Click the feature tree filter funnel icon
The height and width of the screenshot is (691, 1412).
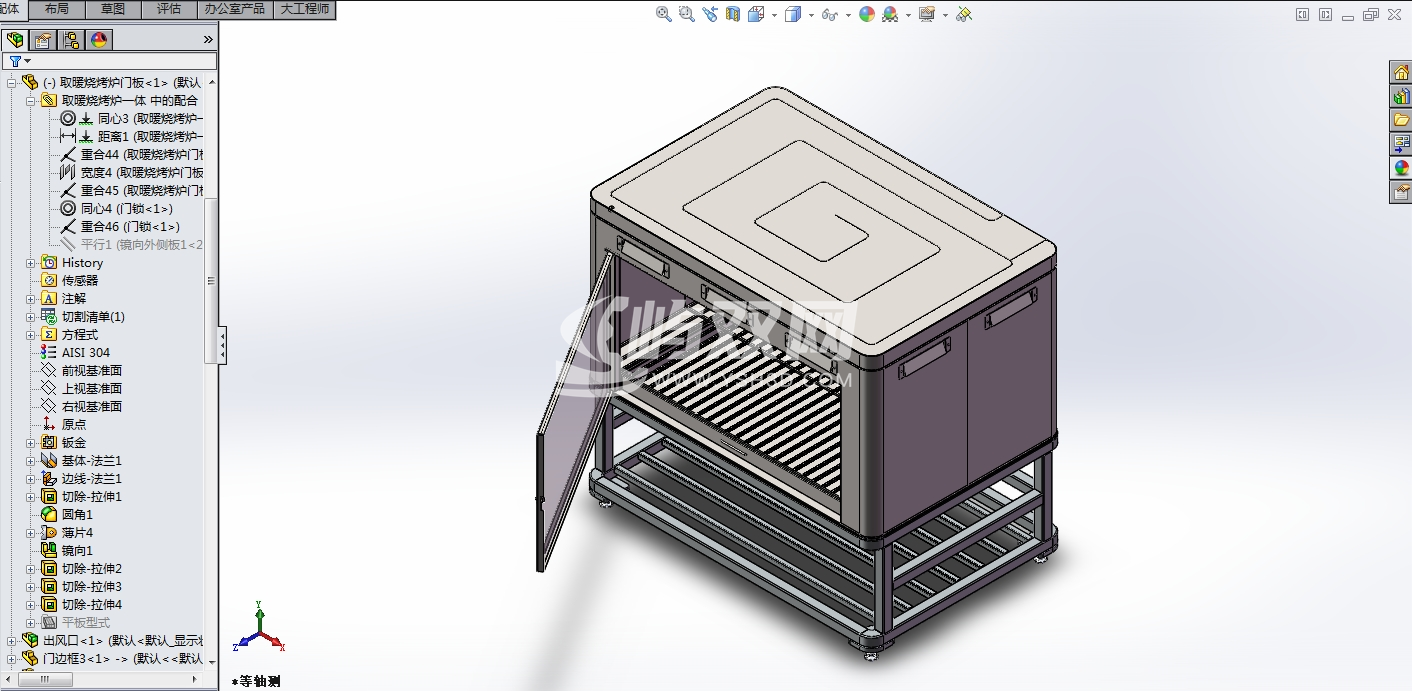click(15, 61)
